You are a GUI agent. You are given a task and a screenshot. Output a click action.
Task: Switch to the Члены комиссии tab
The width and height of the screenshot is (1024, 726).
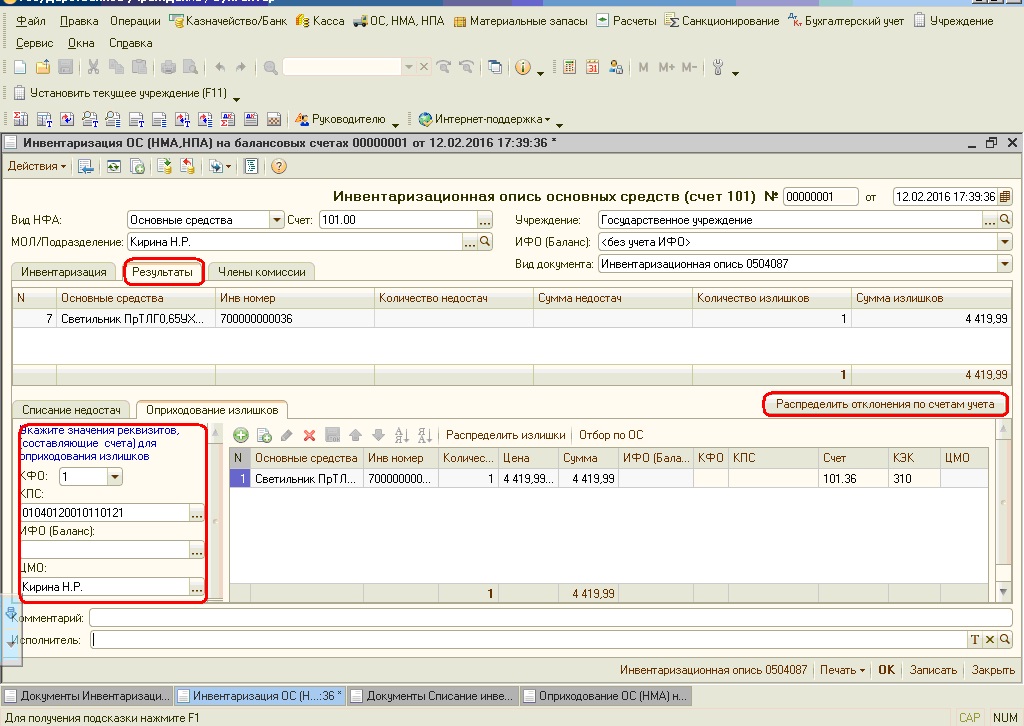[x=262, y=271]
